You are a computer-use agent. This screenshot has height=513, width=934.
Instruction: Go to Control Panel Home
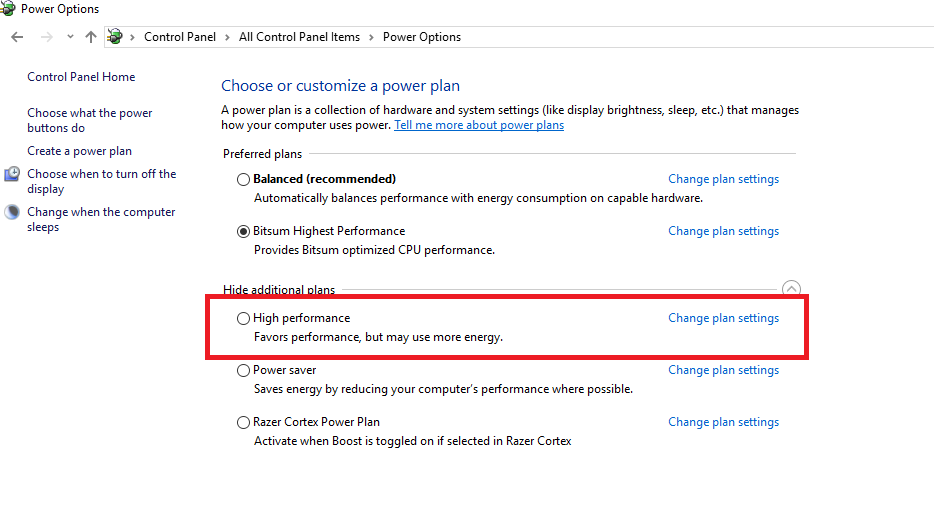81,77
